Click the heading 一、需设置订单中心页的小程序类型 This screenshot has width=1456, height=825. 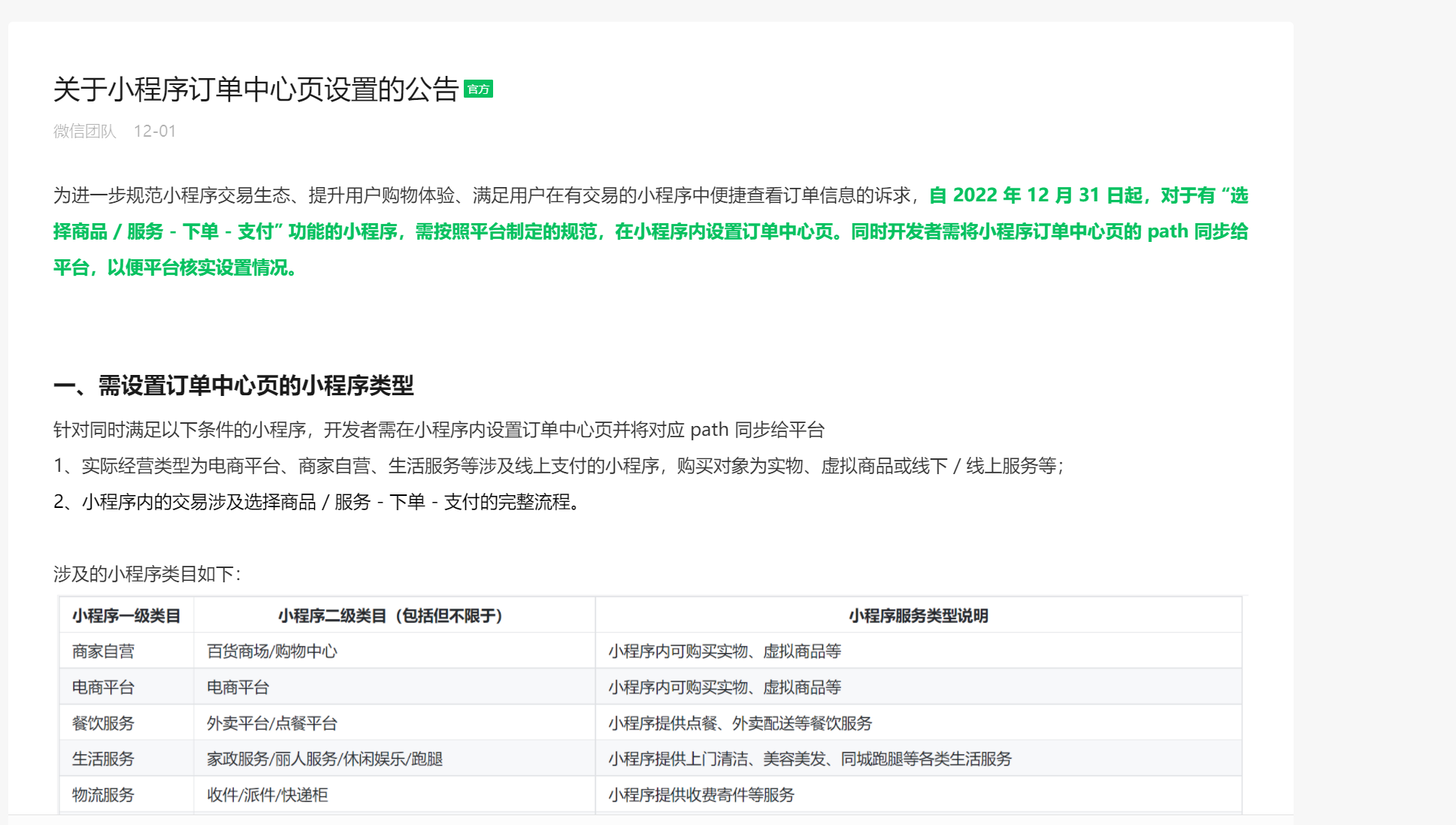point(233,385)
